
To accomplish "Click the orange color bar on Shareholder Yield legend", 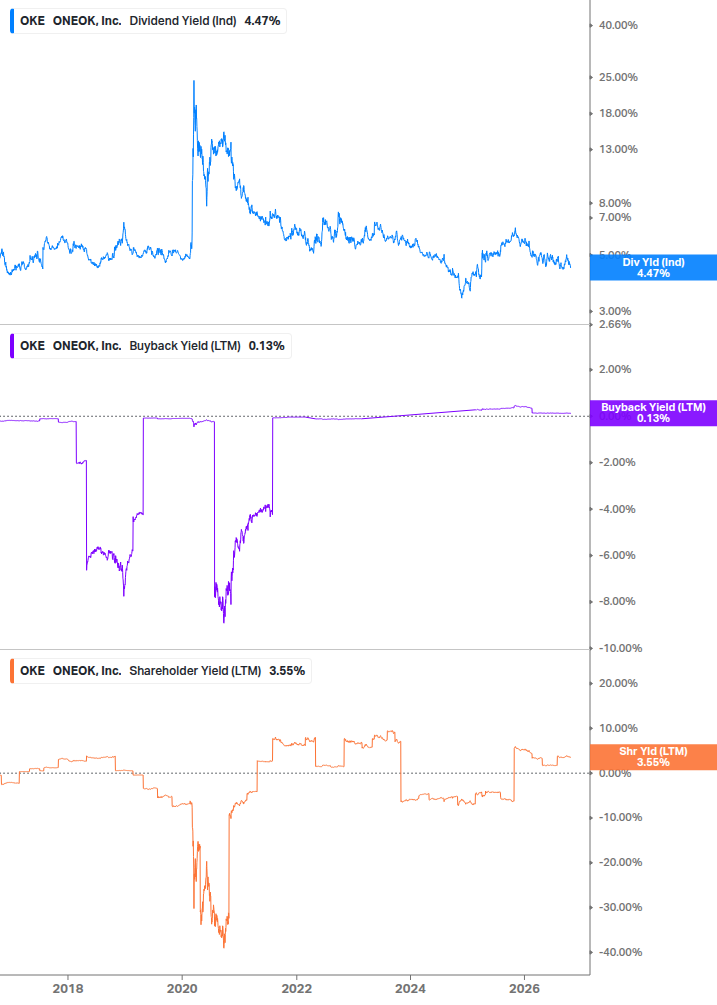I will pyautogui.click(x=12, y=671).
